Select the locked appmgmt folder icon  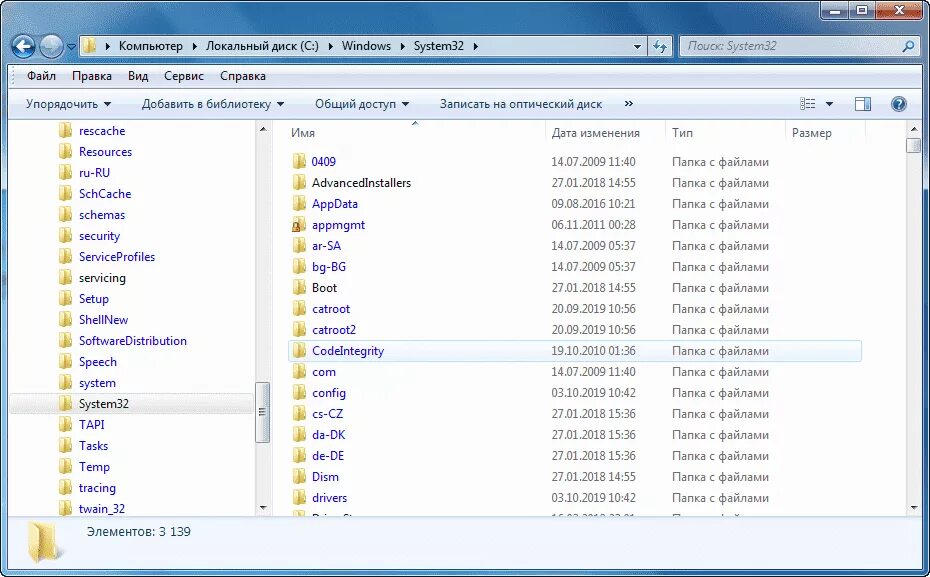[x=300, y=225]
